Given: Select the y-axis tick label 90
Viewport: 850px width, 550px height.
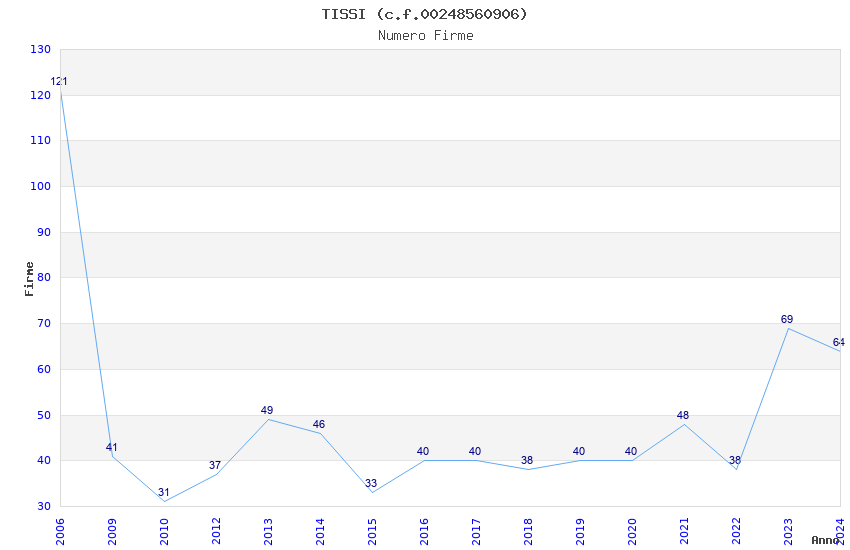Looking at the screenshot, I should point(43,232).
